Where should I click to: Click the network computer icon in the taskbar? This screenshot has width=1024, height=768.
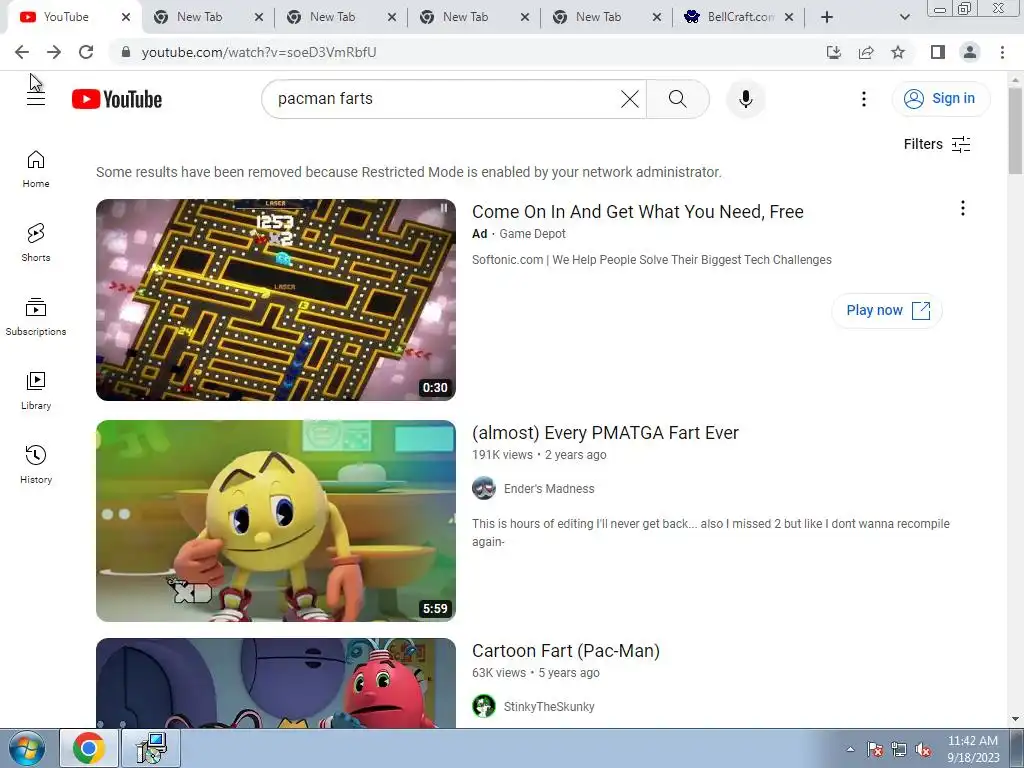click(152, 748)
